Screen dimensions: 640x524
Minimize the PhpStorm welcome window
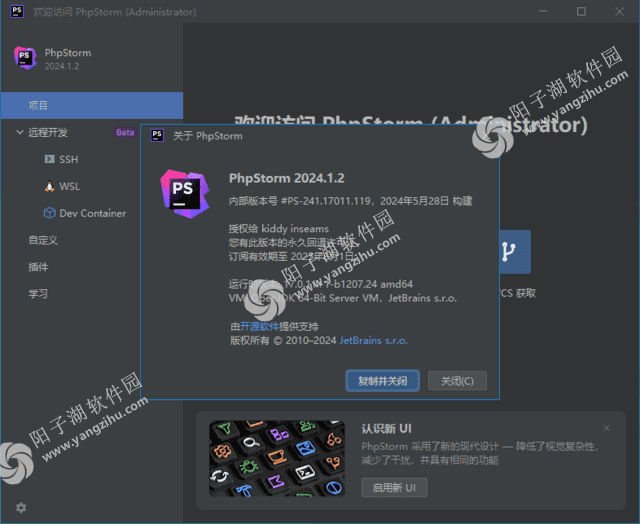[x=543, y=11]
